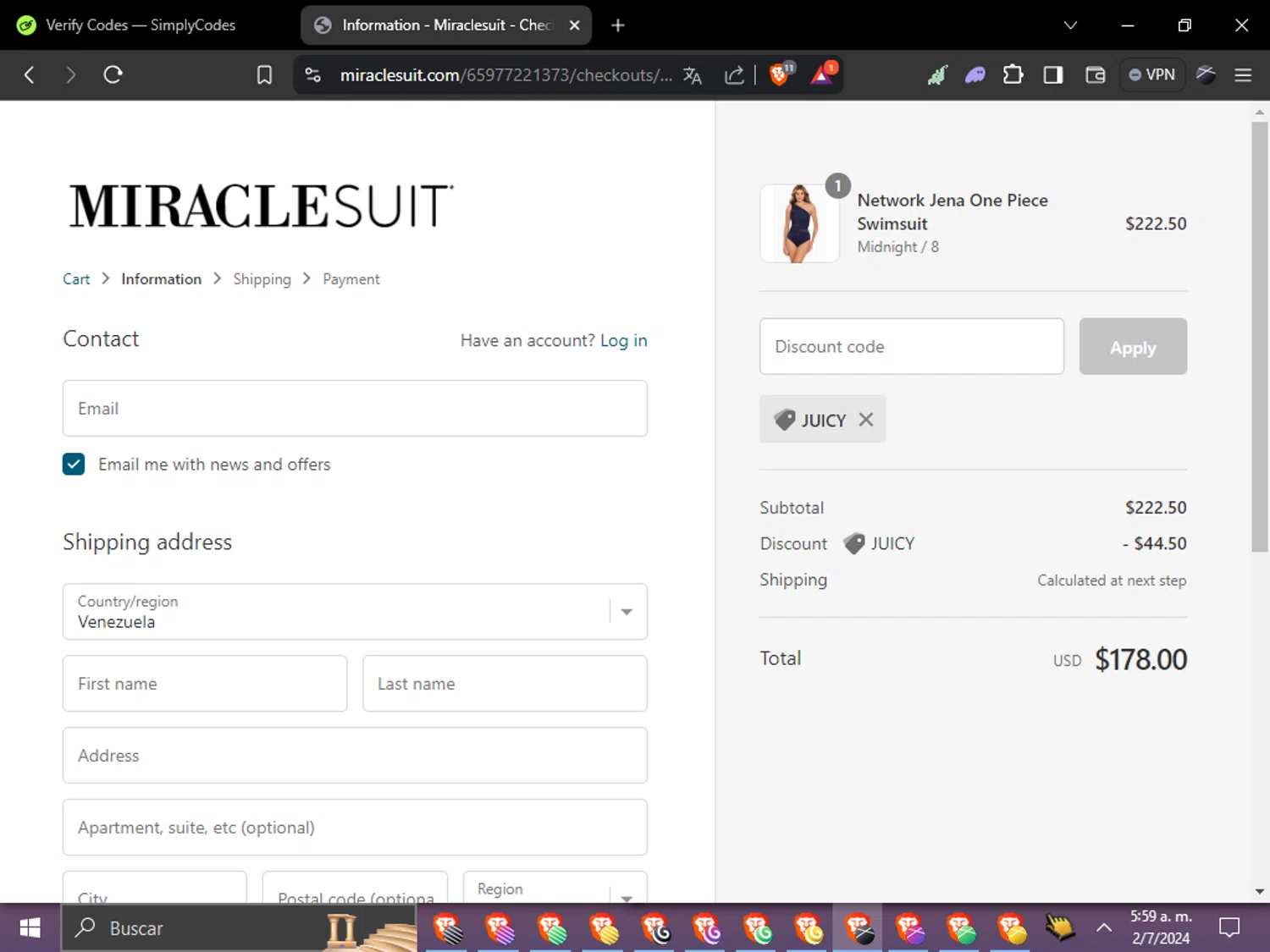Open site settings icon in address bar
The height and width of the screenshot is (952, 1270).
[312, 75]
